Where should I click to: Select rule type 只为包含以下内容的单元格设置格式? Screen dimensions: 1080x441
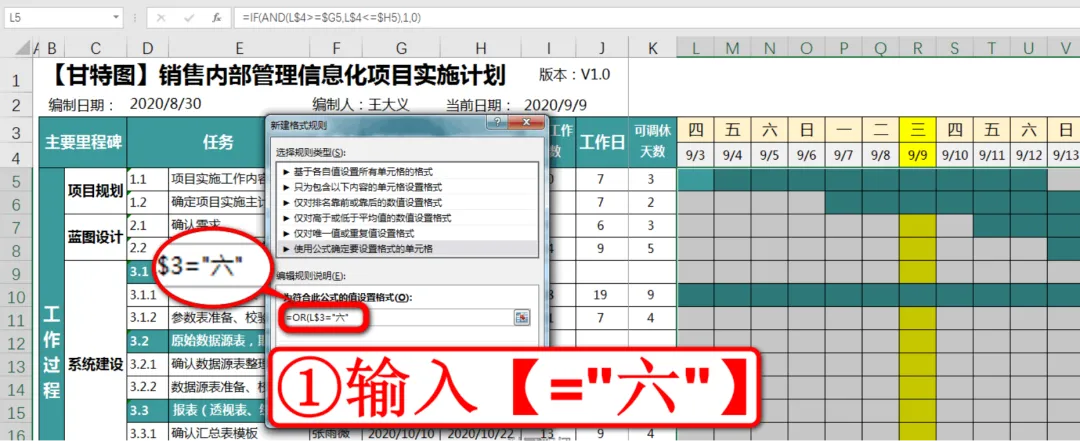tap(406, 187)
